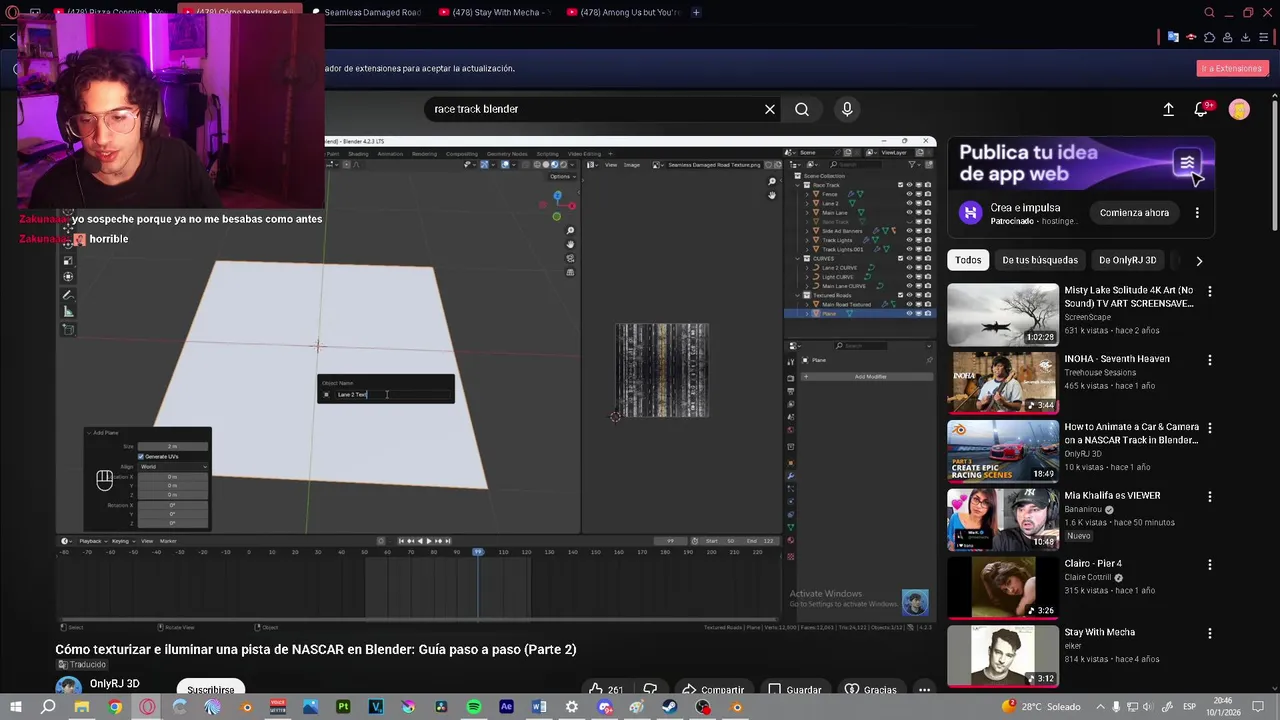Select wireframe viewport shading icon
Viewport: 1280px width, 720px height.
pyautogui.click(x=537, y=165)
